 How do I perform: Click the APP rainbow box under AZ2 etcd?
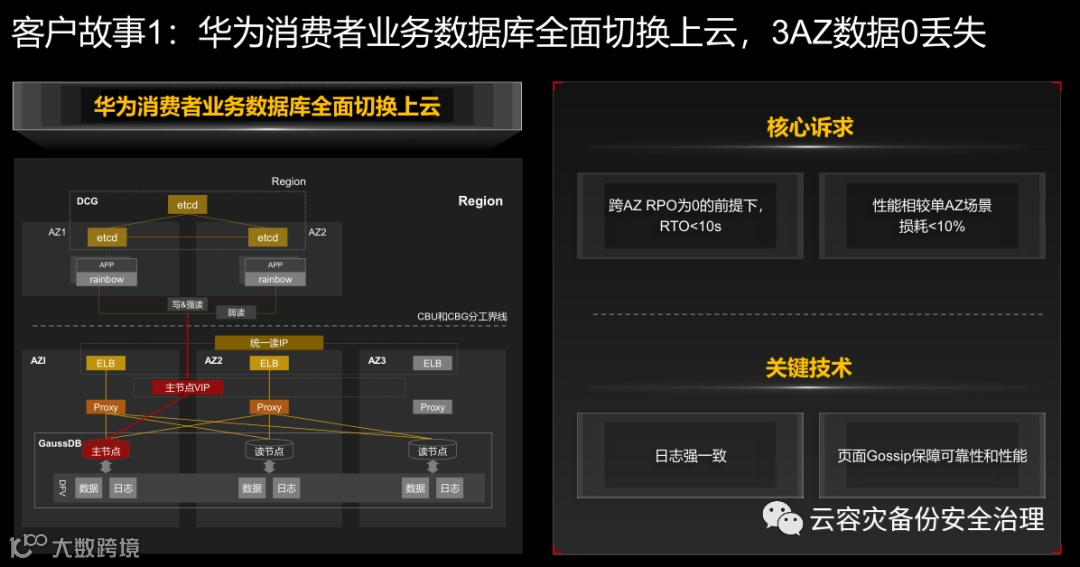pyautogui.click(x=275, y=272)
